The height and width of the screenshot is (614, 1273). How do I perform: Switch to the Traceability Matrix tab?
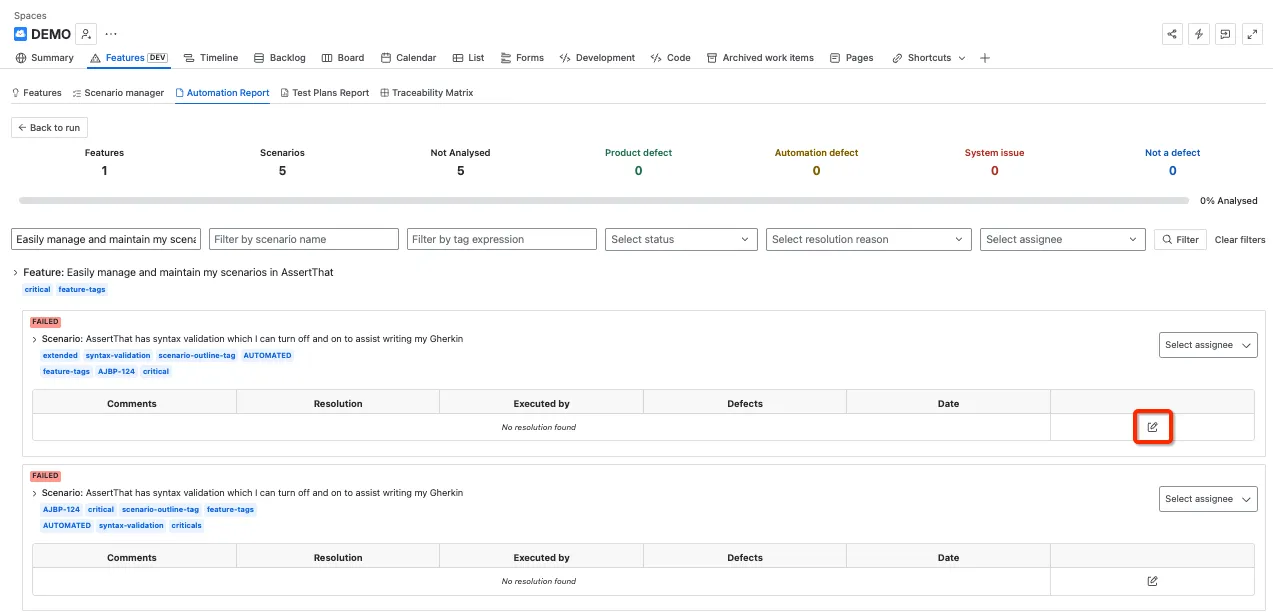(426, 93)
